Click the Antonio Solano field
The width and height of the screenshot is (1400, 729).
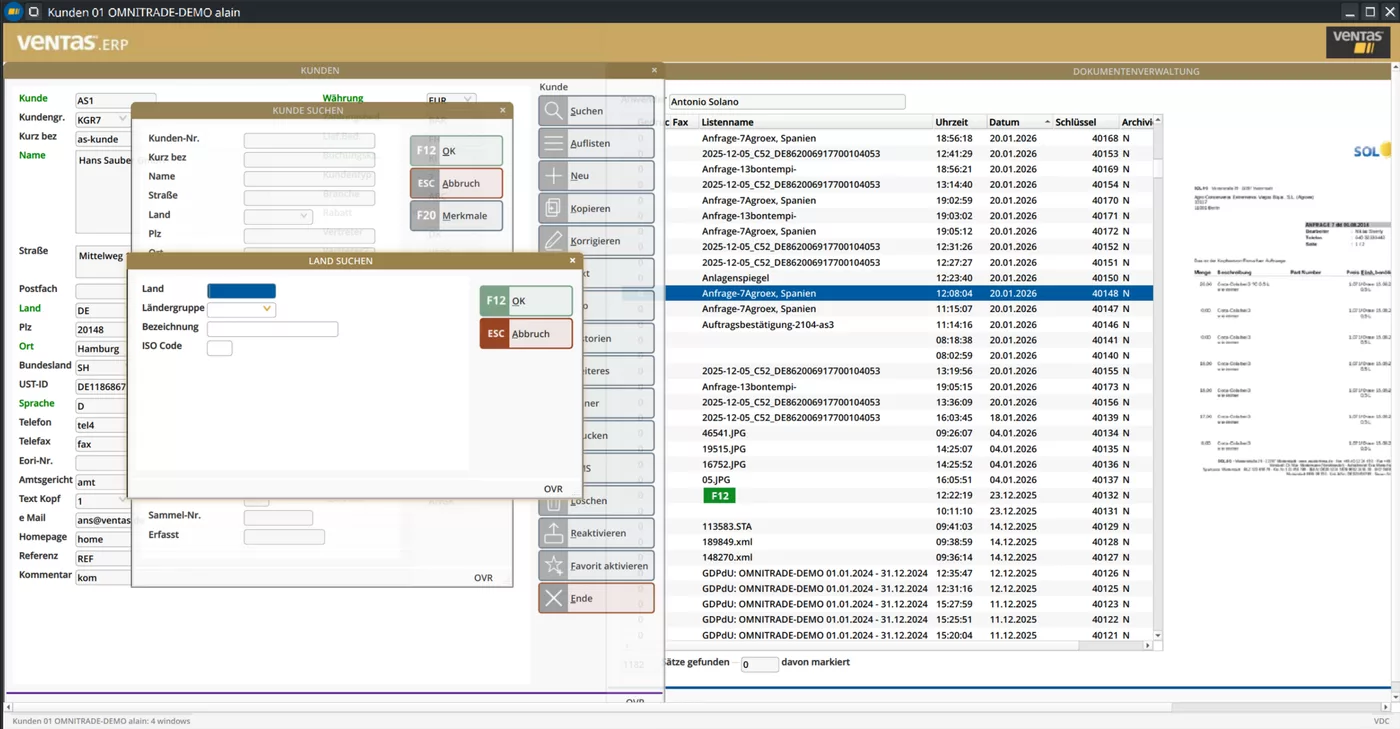786,102
